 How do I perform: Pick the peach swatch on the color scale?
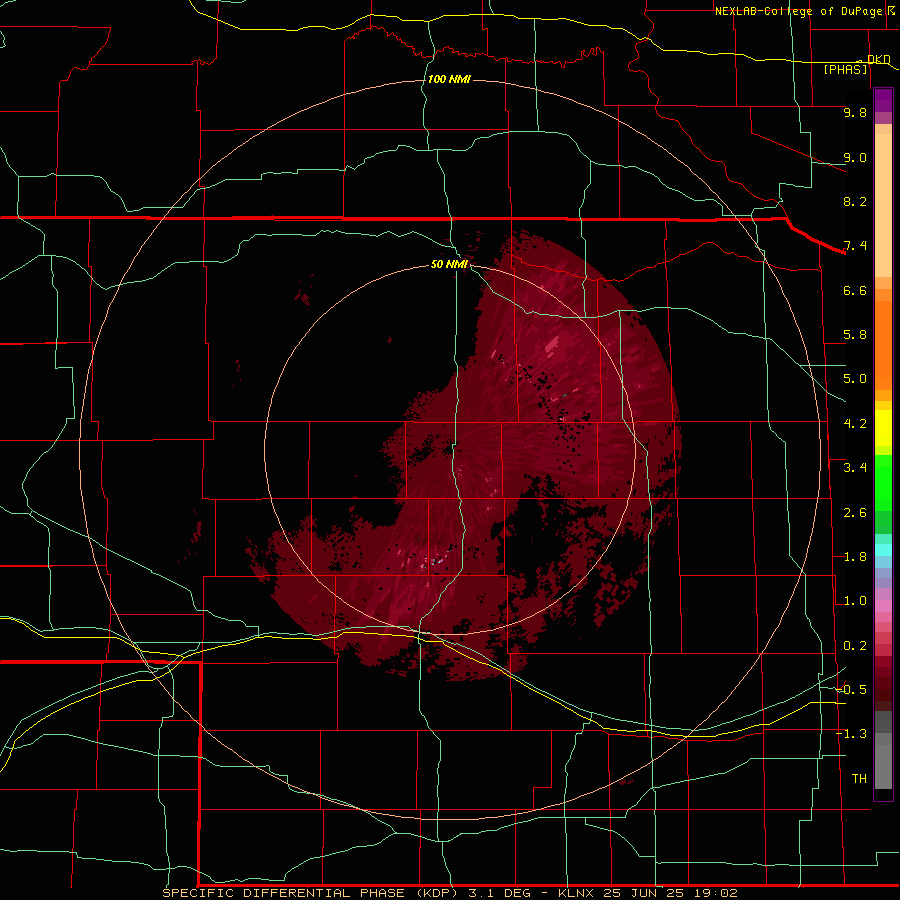(883, 205)
